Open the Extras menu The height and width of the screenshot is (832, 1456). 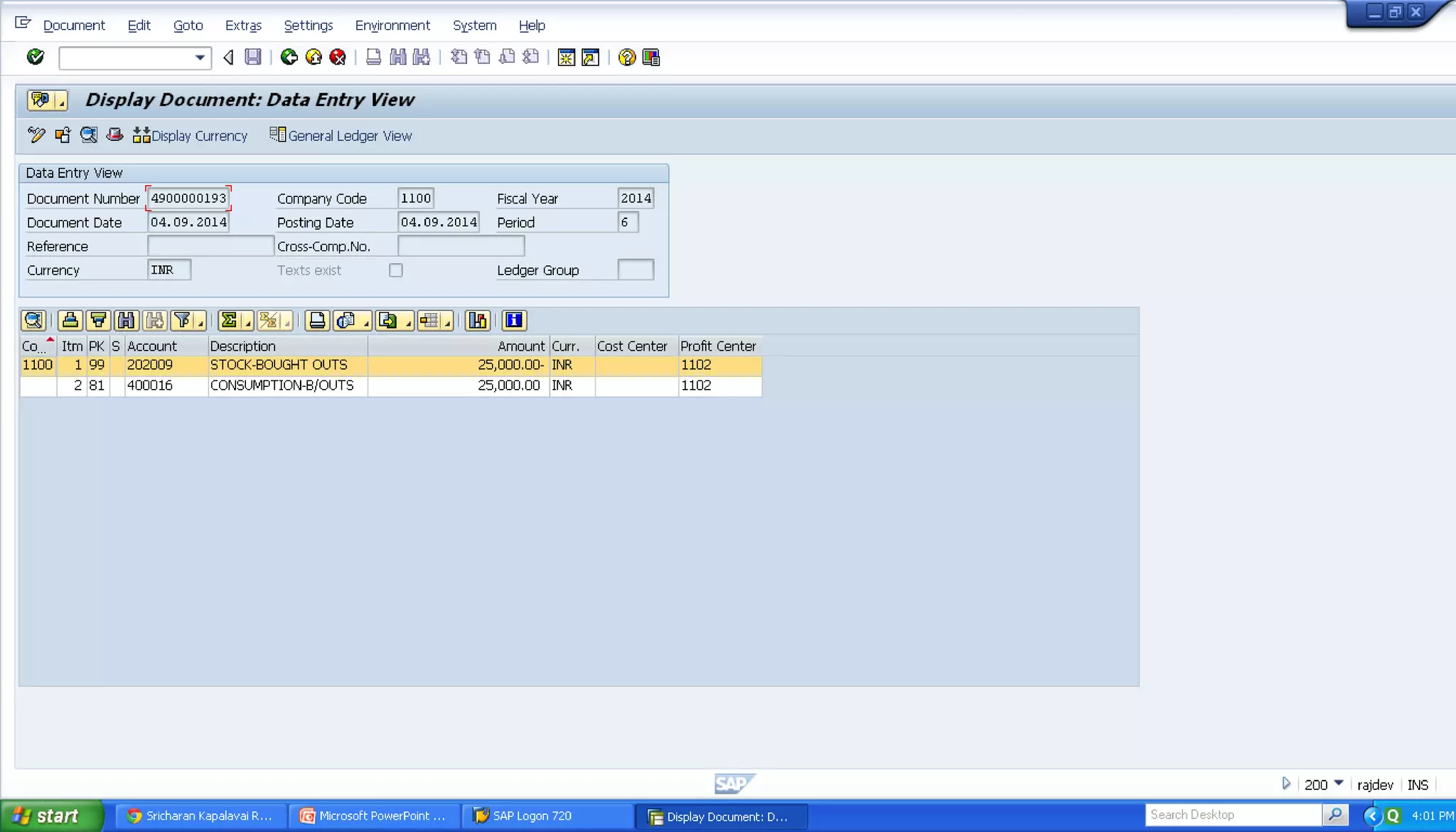[x=243, y=26]
